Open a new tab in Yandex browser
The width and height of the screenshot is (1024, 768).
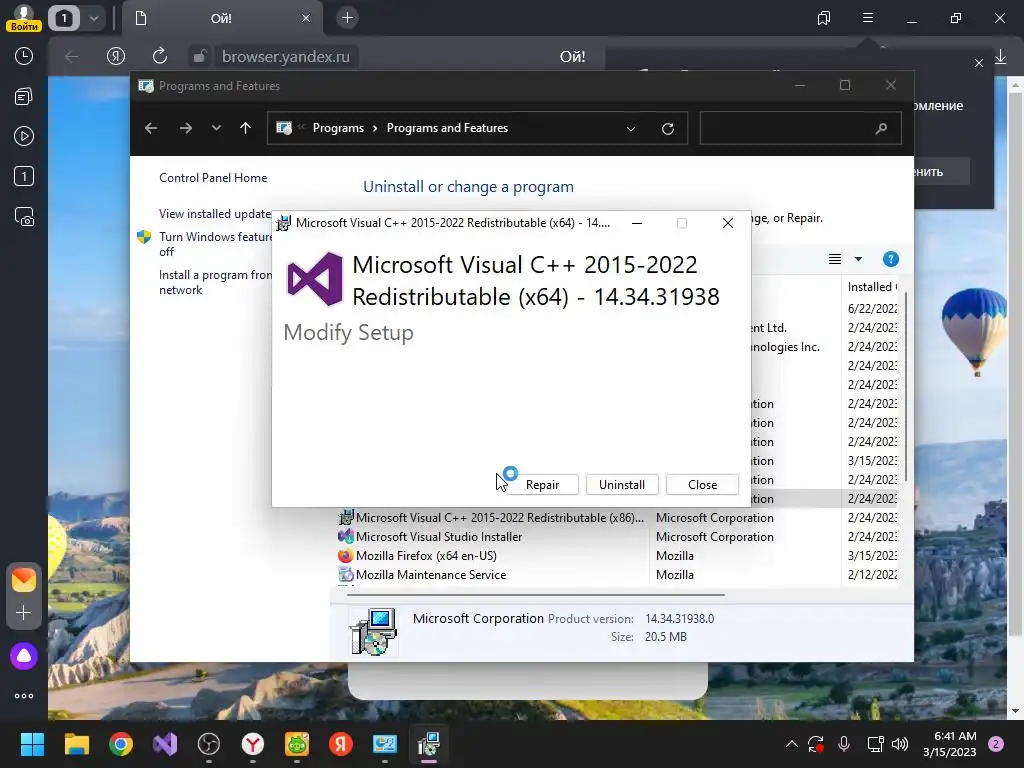pyautogui.click(x=347, y=18)
